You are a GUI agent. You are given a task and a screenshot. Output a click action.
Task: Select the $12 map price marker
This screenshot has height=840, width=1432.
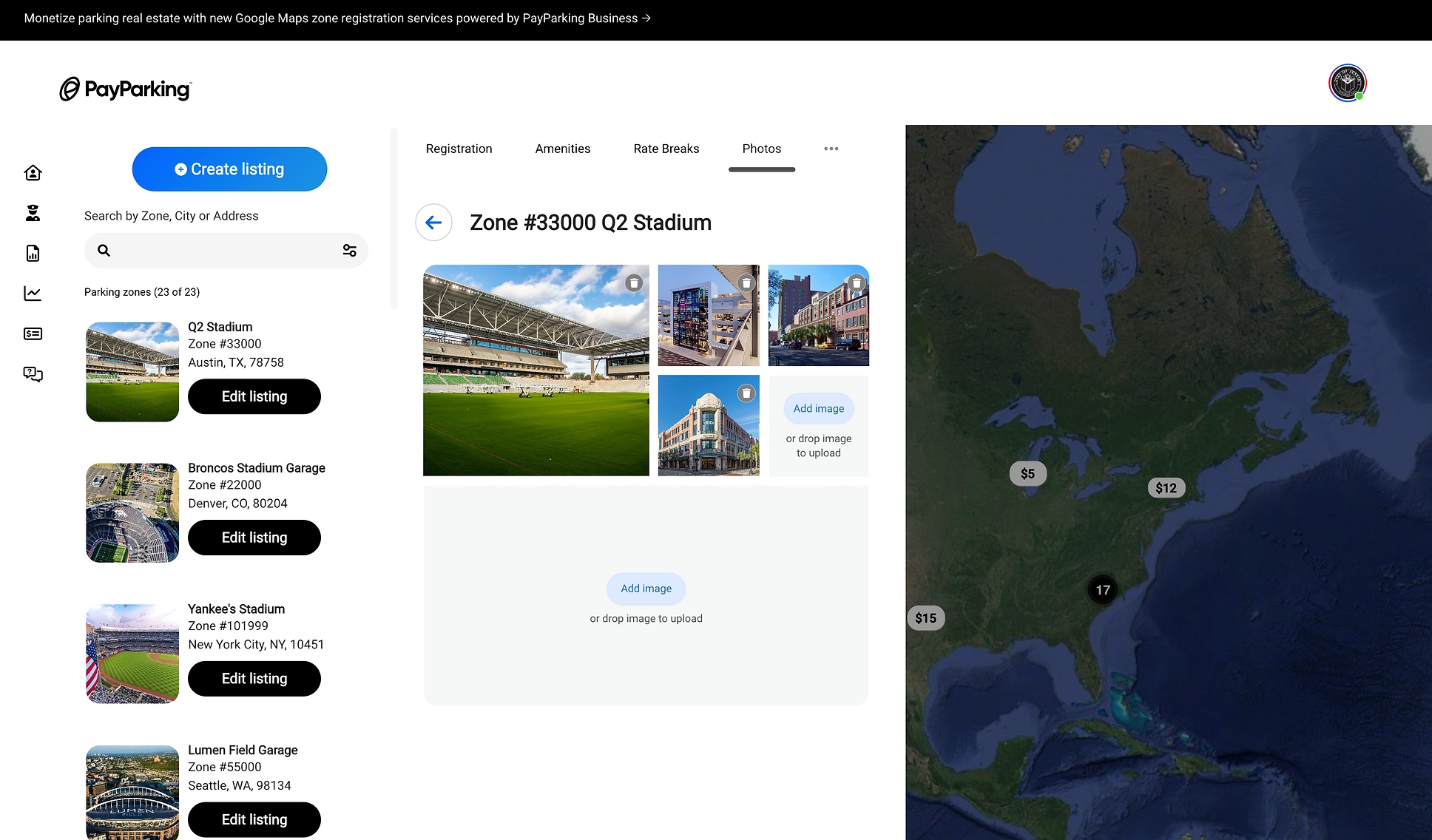(x=1166, y=488)
